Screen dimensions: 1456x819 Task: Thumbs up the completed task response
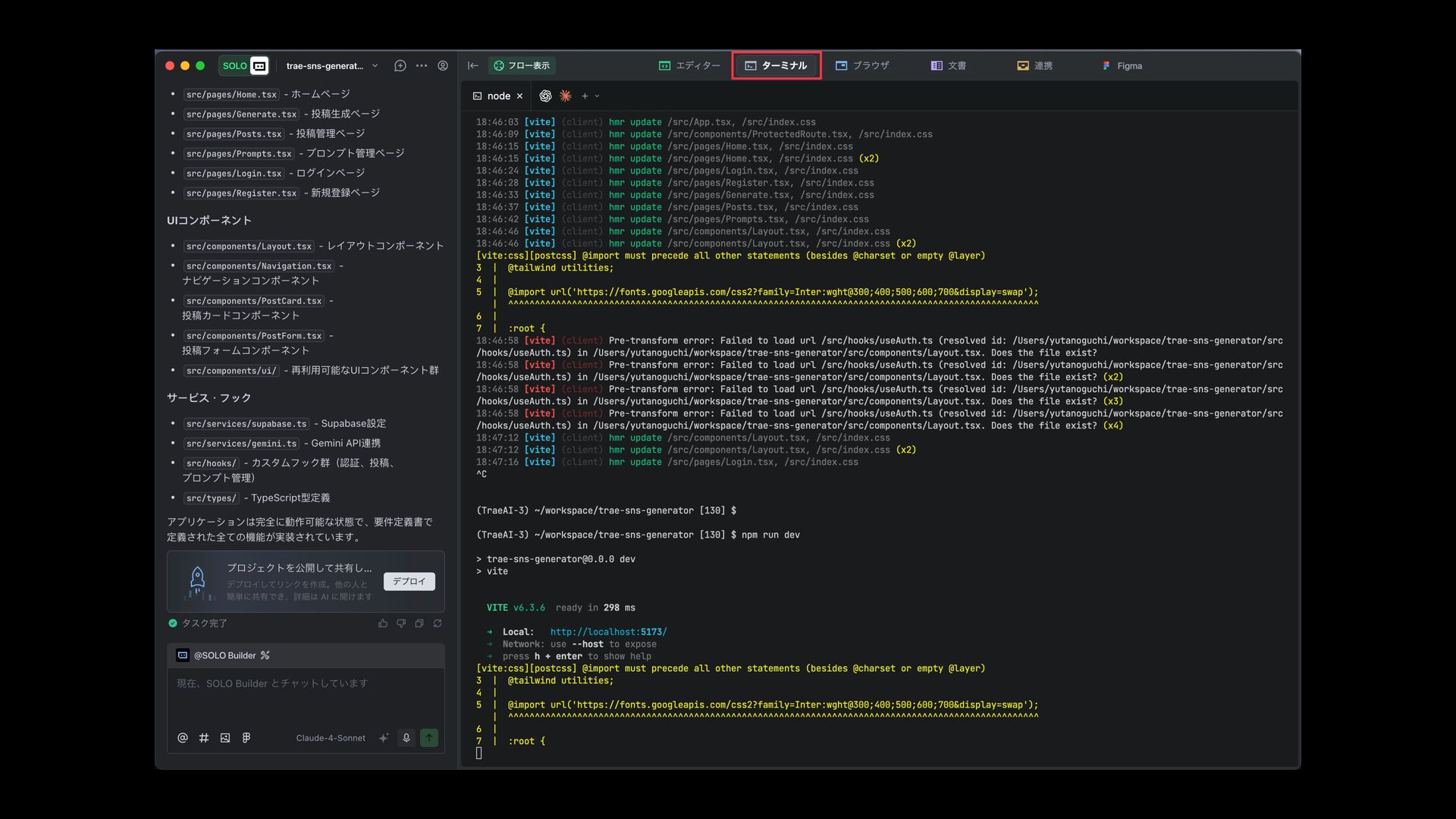pyautogui.click(x=383, y=623)
